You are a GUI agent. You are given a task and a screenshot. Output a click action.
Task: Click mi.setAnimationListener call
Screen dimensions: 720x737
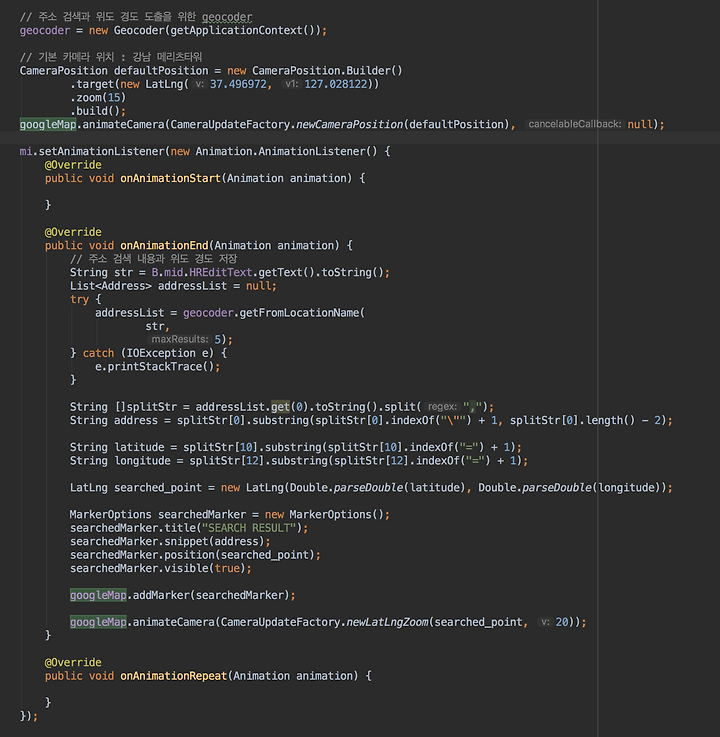(x=92, y=152)
